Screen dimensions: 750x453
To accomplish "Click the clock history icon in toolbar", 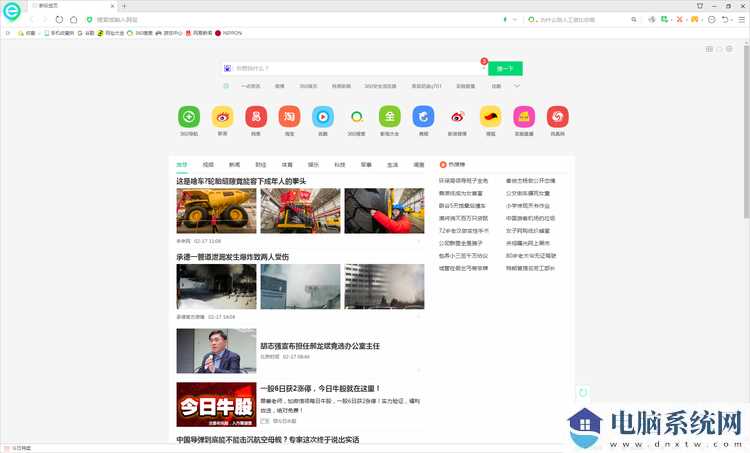I will click(x=712, y=20).
